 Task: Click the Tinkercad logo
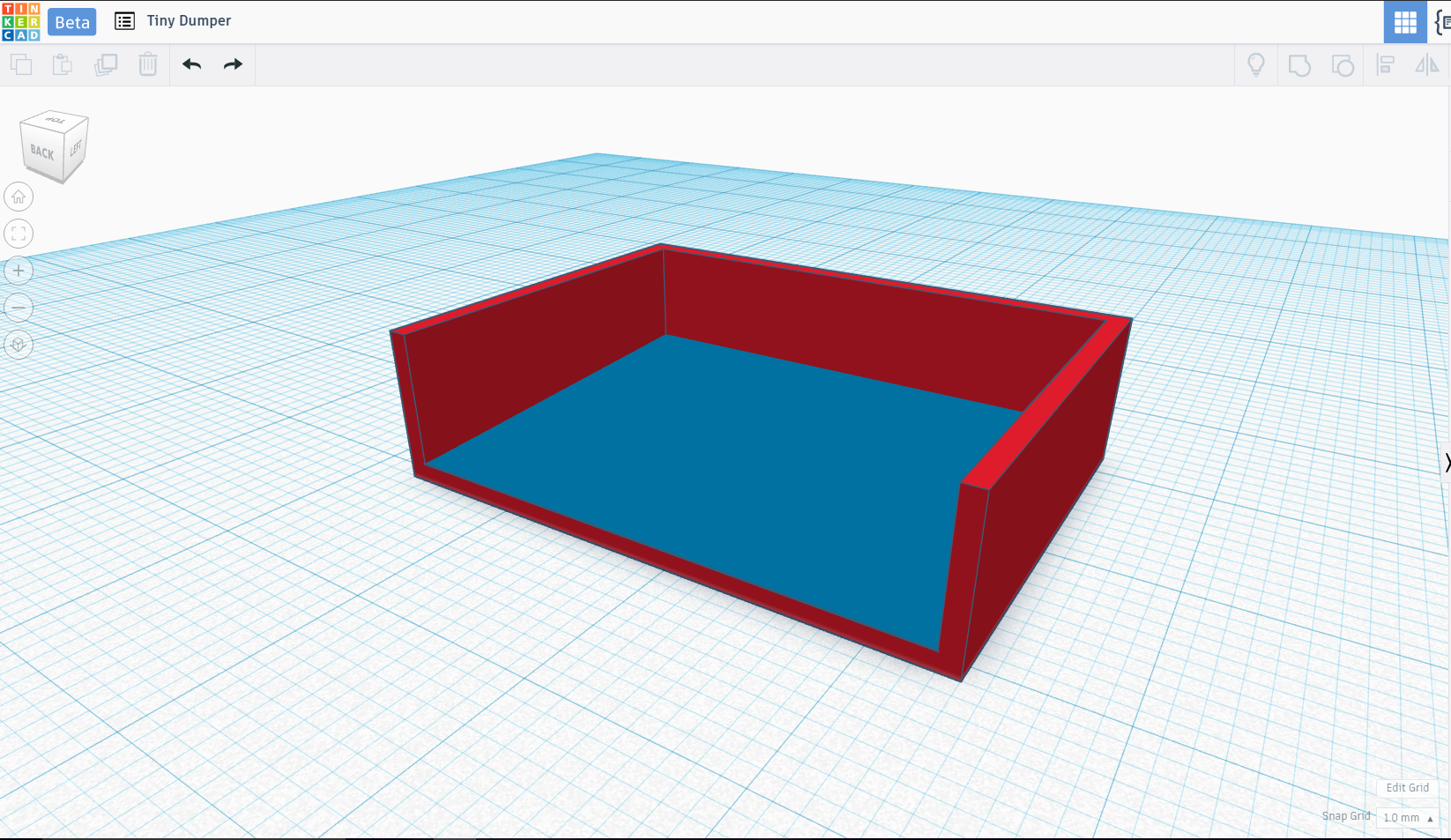pos(20,22)
